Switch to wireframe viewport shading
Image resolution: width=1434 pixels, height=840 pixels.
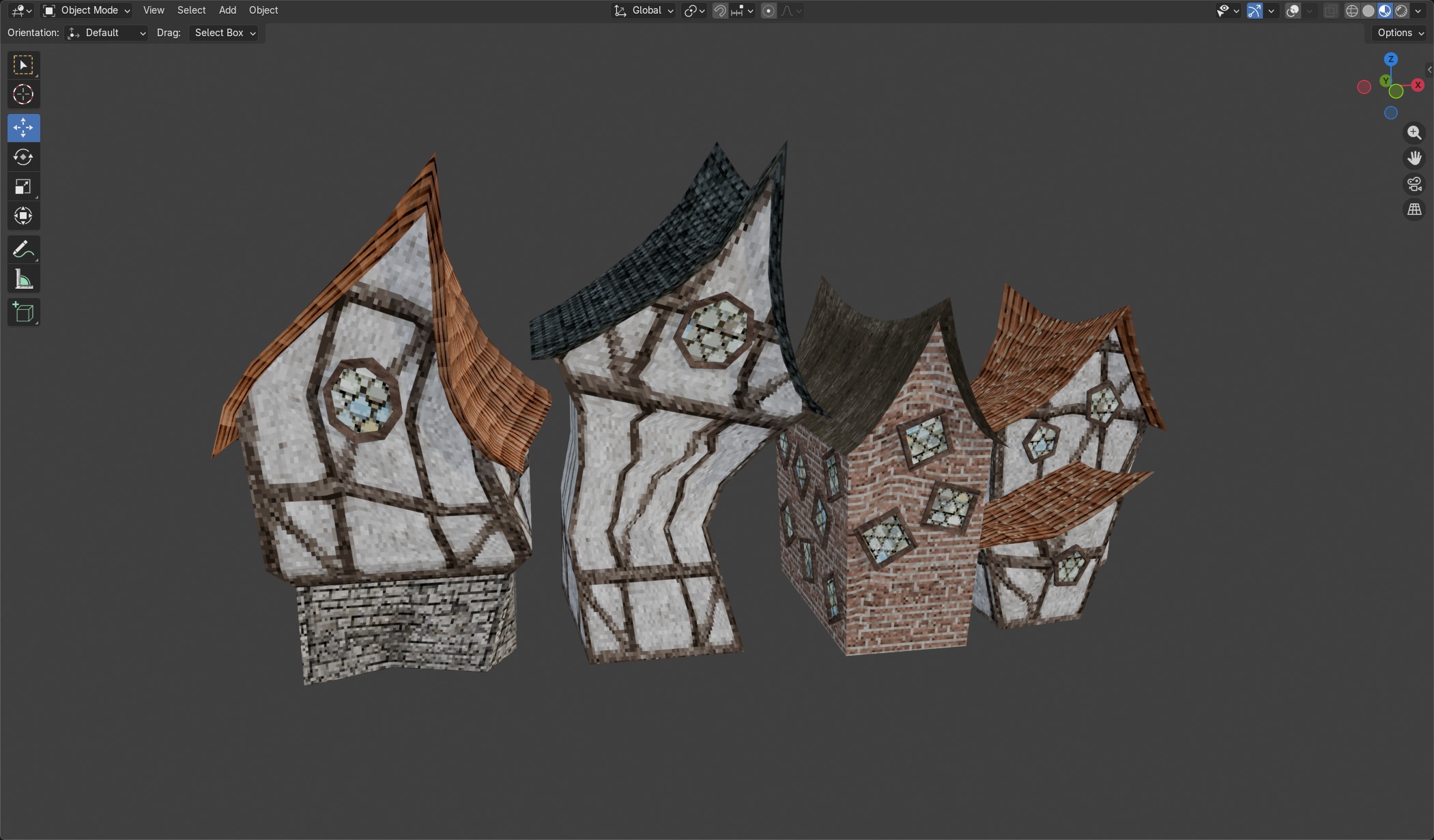[x=1351, y=11]
